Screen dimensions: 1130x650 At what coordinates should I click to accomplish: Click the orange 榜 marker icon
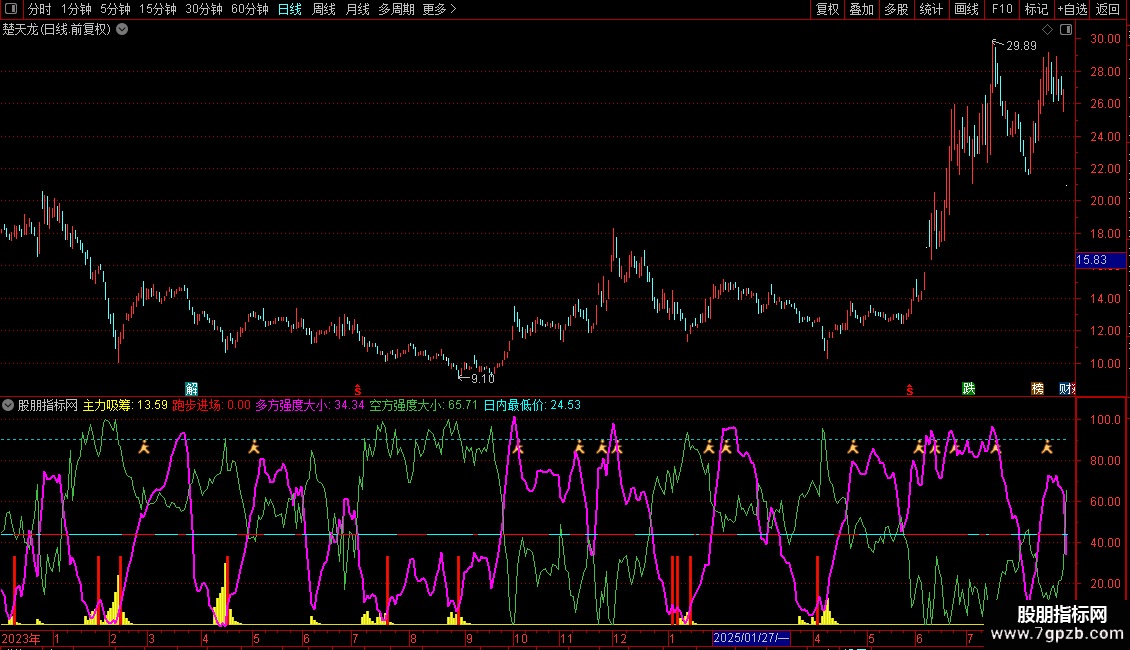click(1038, 388)
